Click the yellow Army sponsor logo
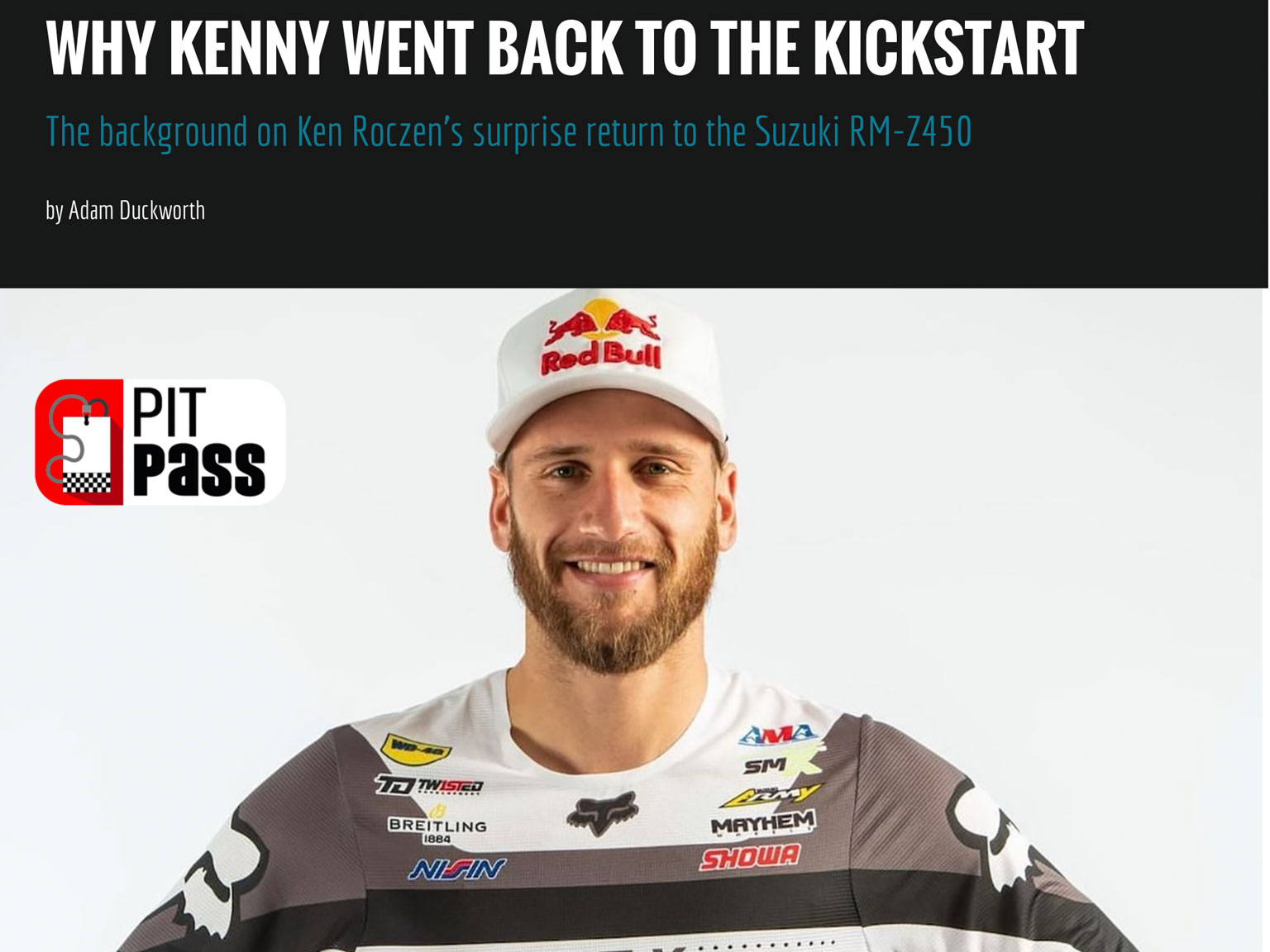The image size is (1270, 952). tap(771, 796)
